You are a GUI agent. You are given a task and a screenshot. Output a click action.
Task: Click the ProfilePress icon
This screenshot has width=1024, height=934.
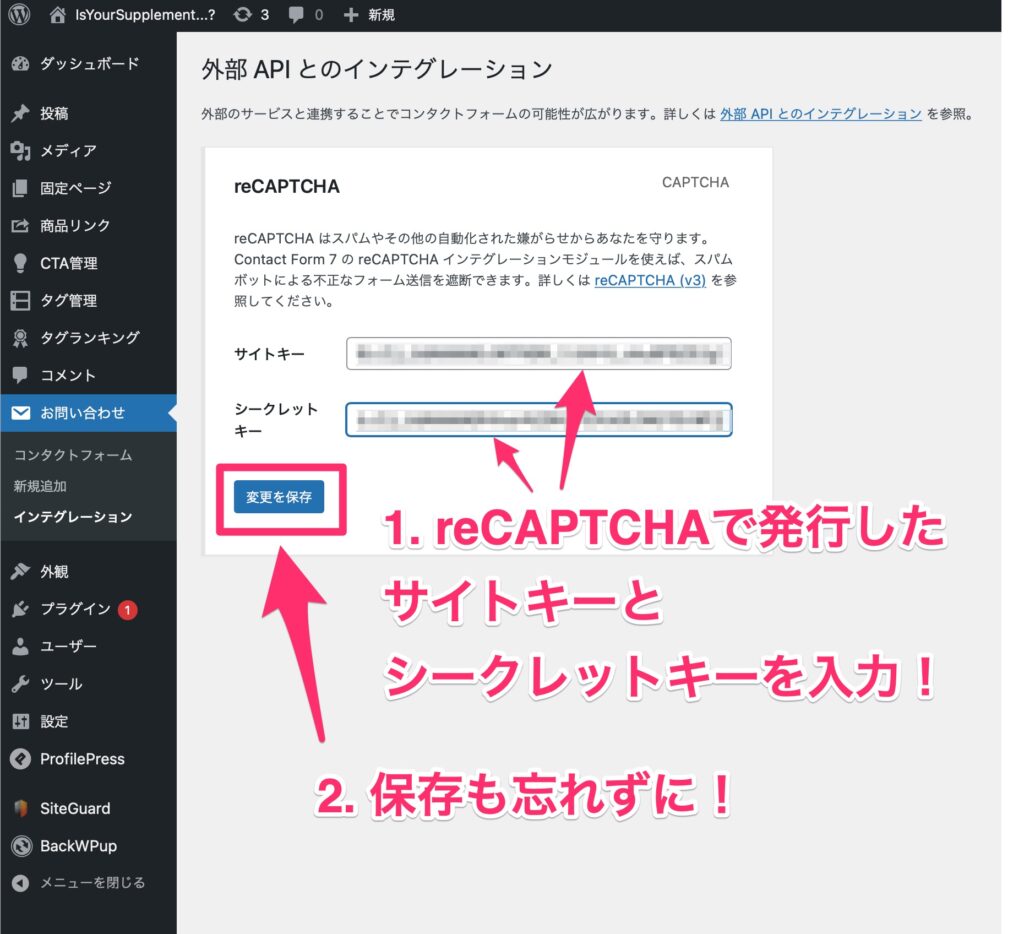20,759
